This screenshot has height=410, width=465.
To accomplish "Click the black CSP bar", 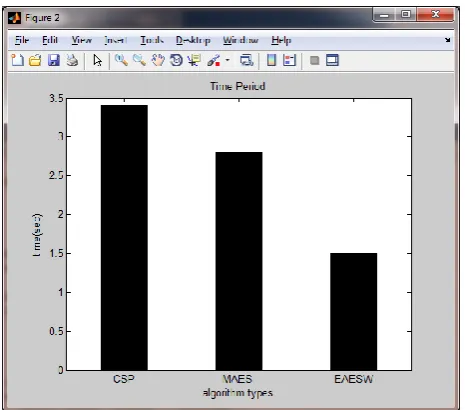I will coord(124,238).
